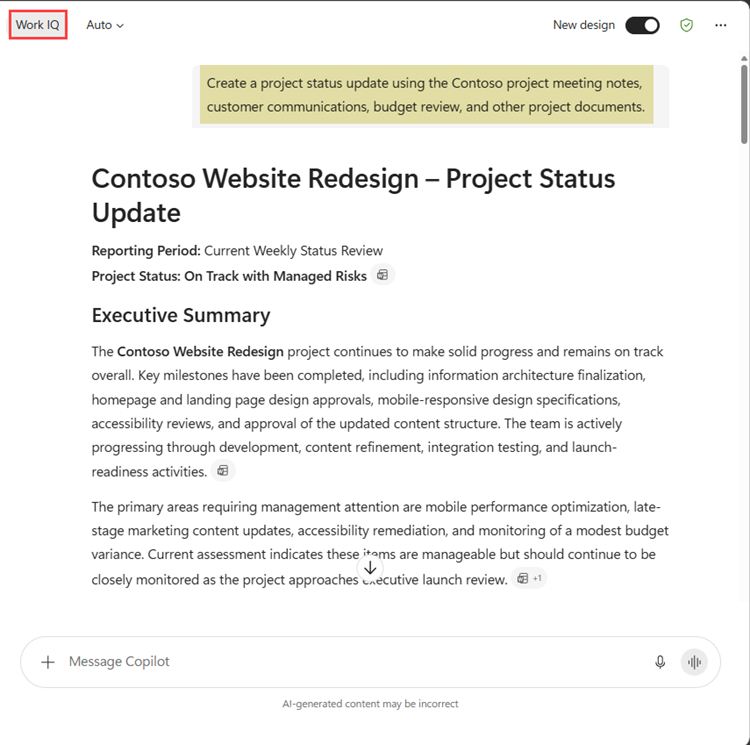Open citation icon beside Project Status line
This screenshot has width=750, height=745.
pos(382,275)
